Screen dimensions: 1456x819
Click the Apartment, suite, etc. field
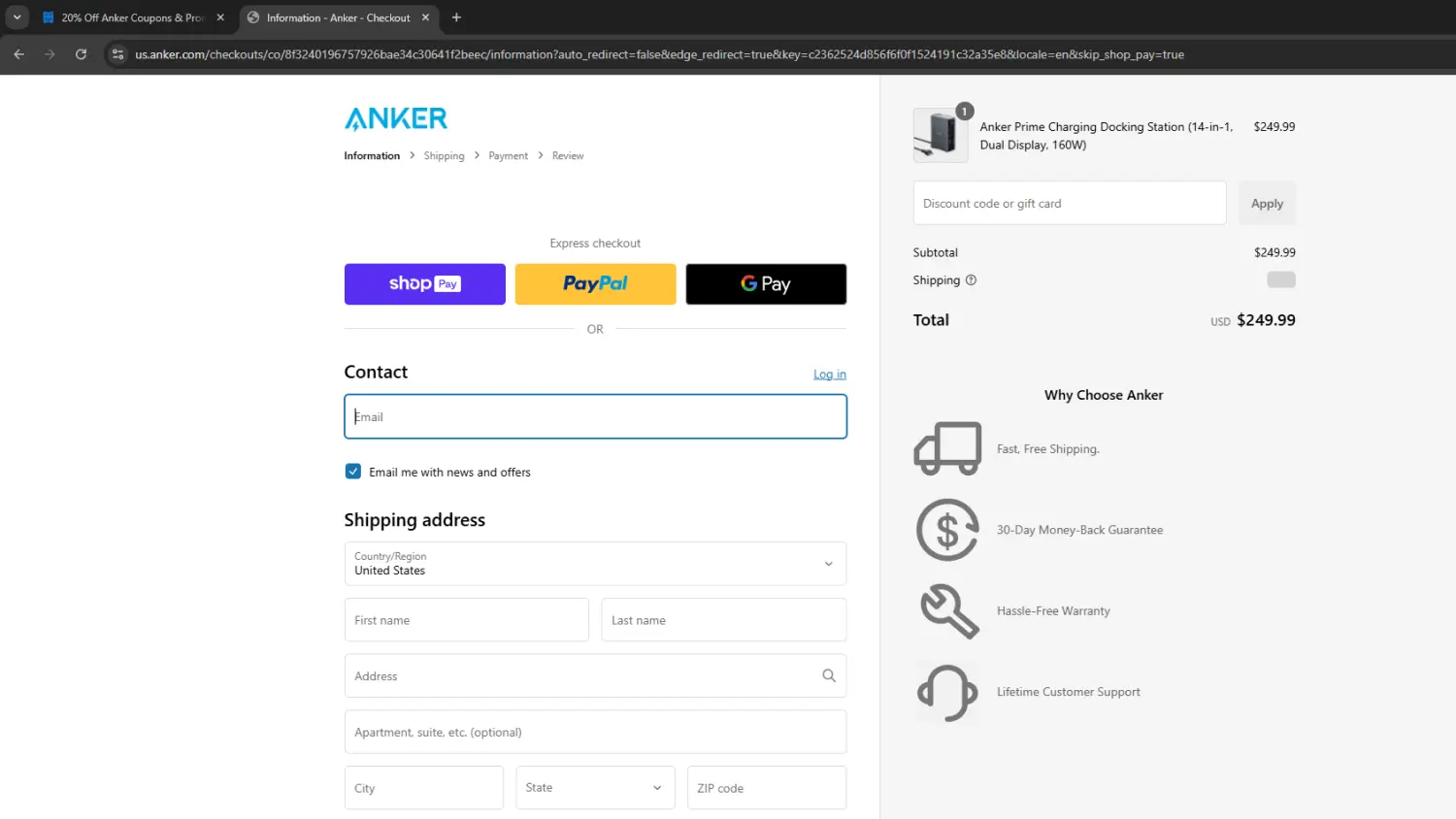595,732
